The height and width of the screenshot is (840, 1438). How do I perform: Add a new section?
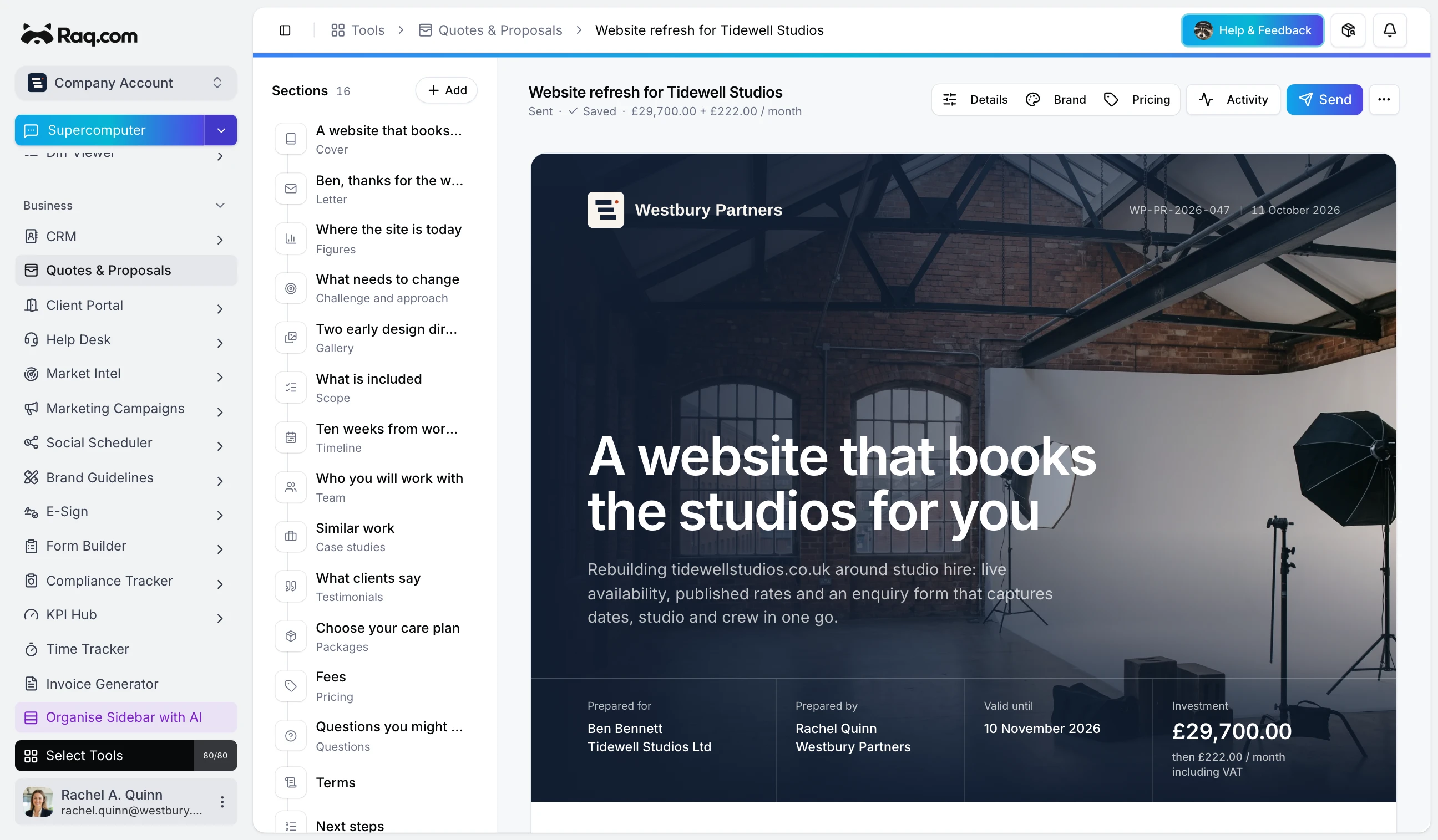(x=446, y=90)
